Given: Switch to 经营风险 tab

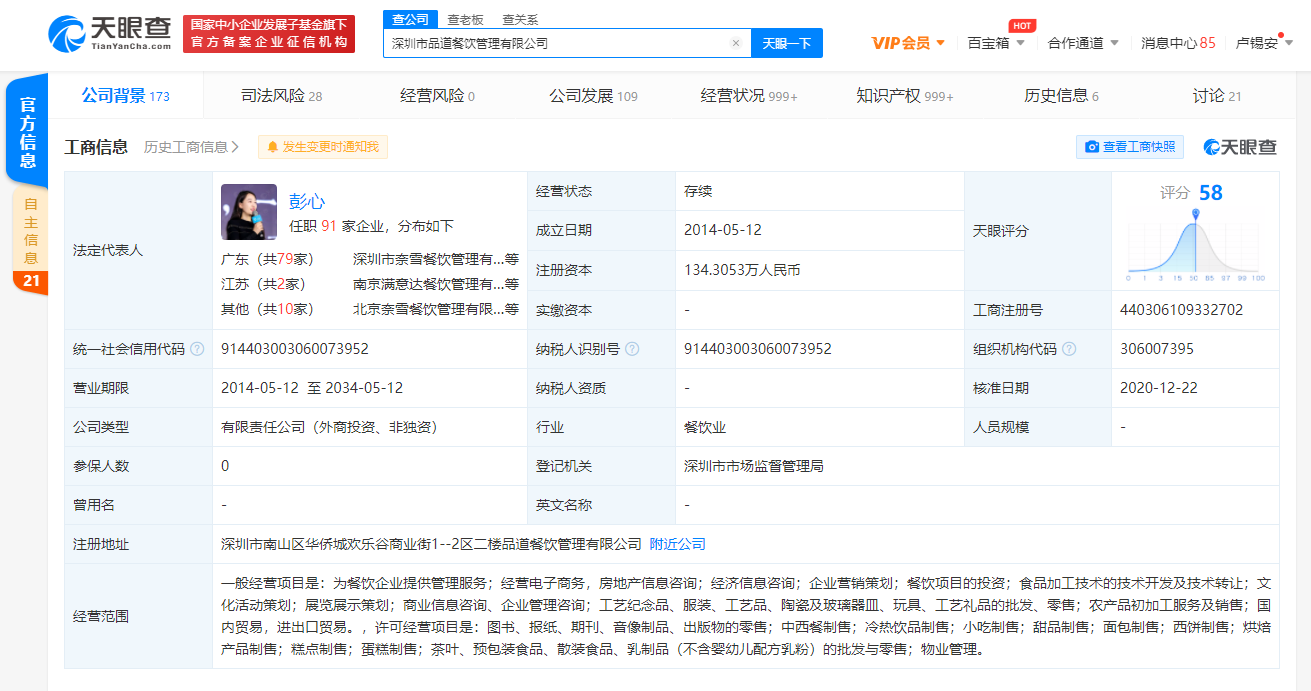Looking at the screenshot, I should 437,96.
